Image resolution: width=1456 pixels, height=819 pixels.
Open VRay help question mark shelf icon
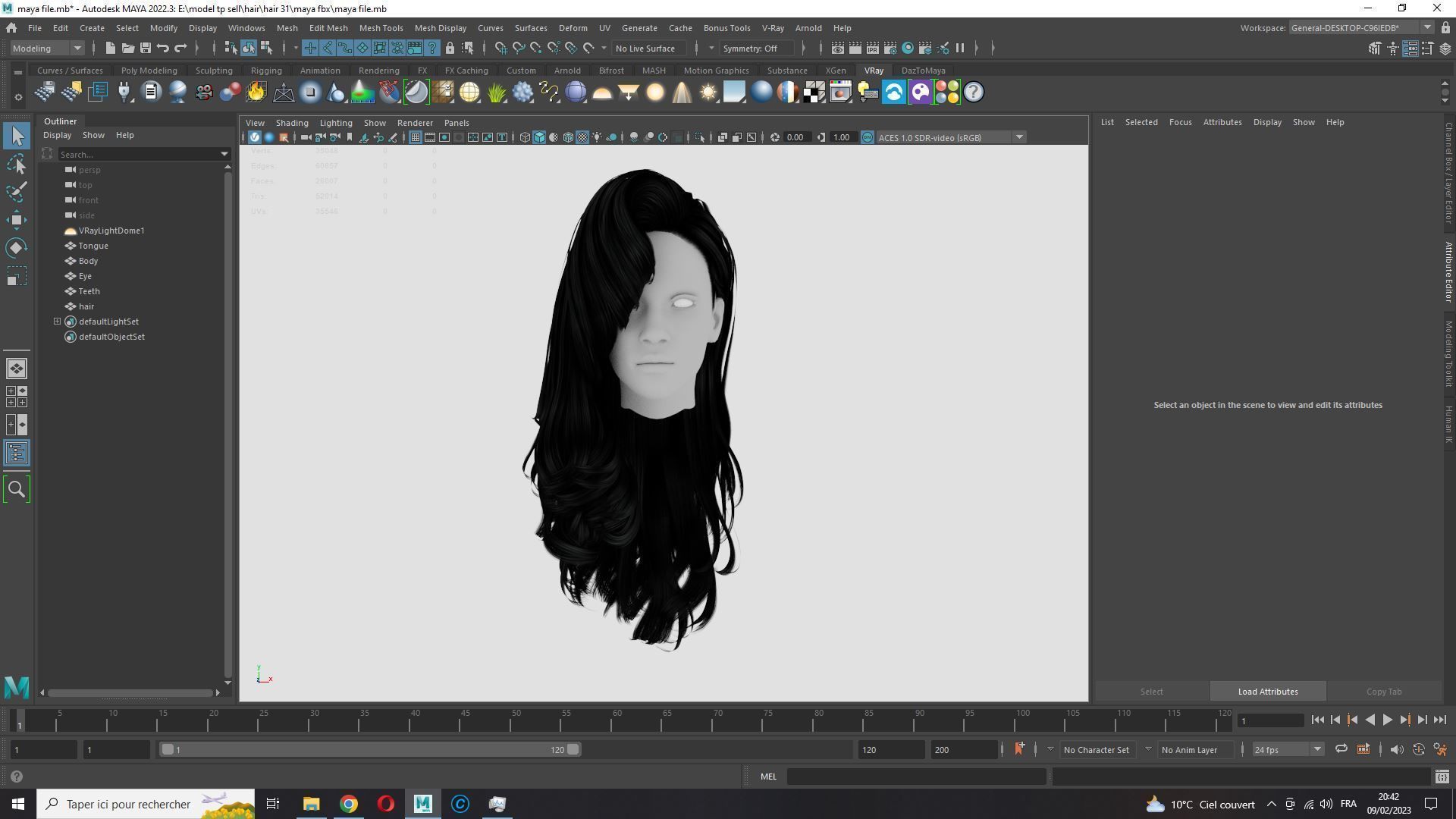coord(974,93)
